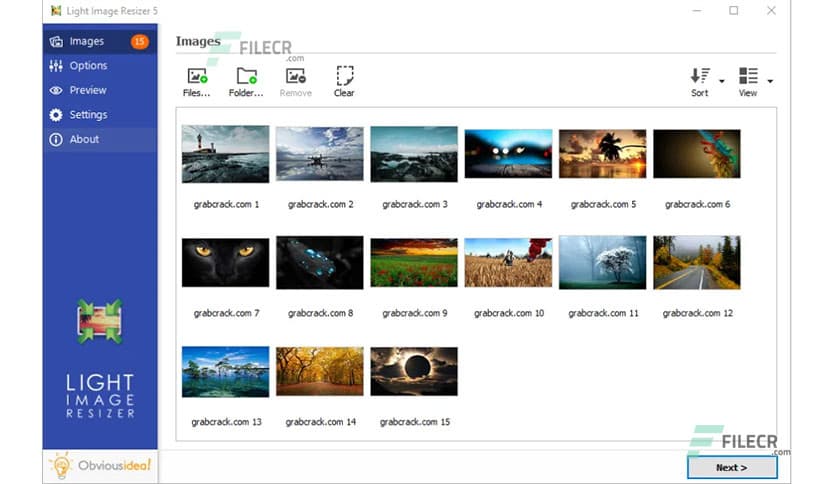Open Settings from the sidebar
Image resolution: width=836 pixels, height=484 pixels.
[x=100, y=115]
